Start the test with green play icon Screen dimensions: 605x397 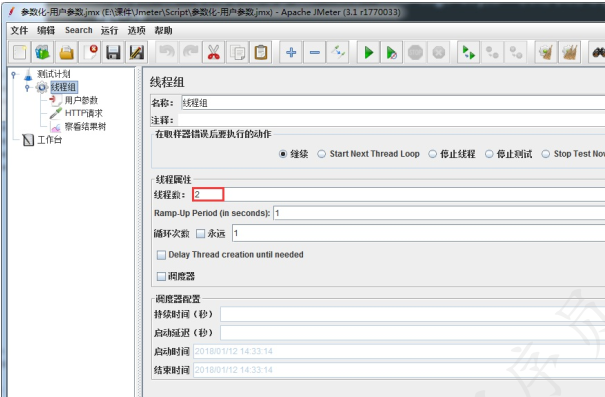pyautogui.click(x=368, y=52)
